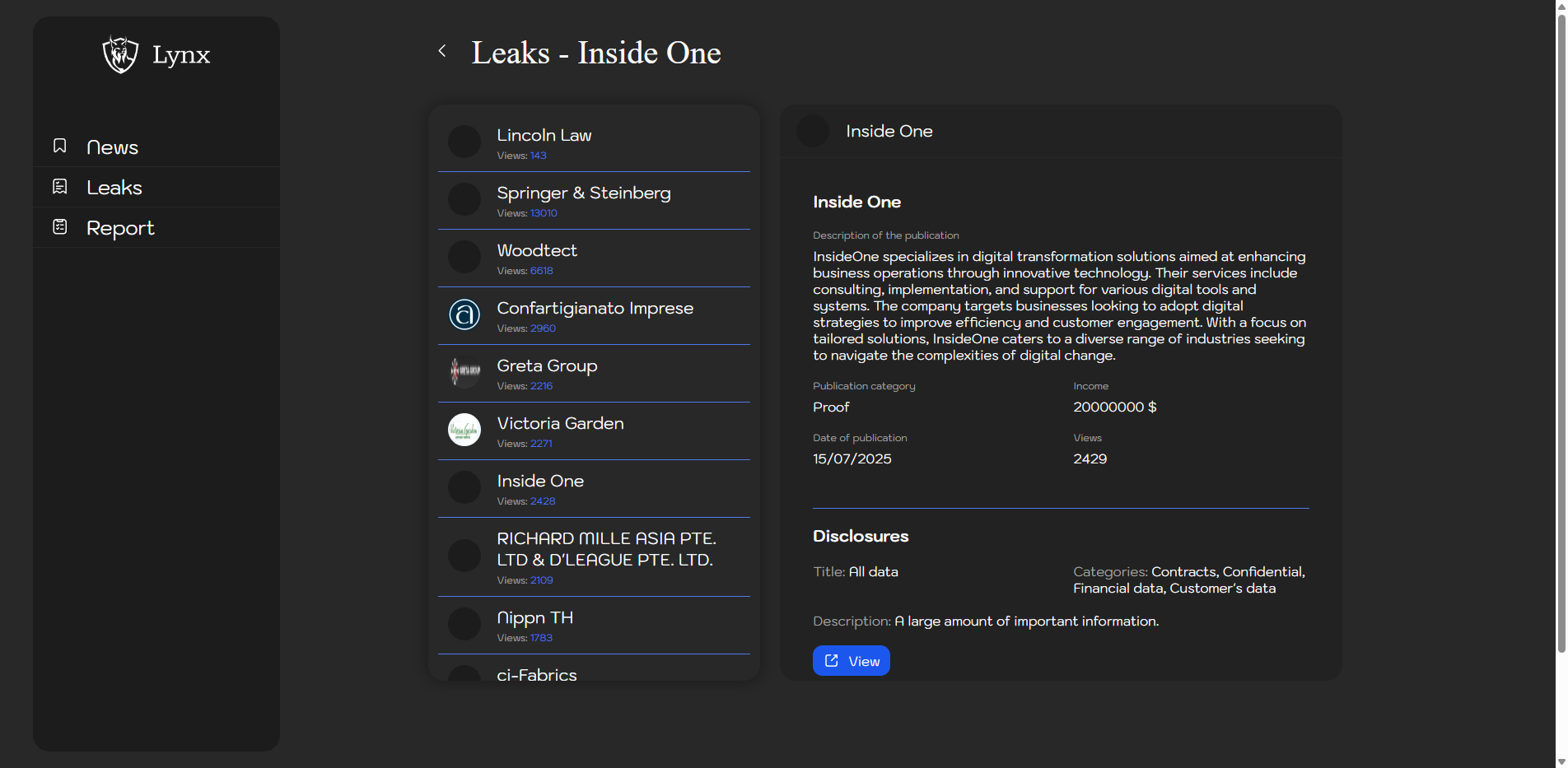This screenshot has width=1568, height=768.
Task: Open the Report sidebar menu item
Action: (x=120, y=228)
